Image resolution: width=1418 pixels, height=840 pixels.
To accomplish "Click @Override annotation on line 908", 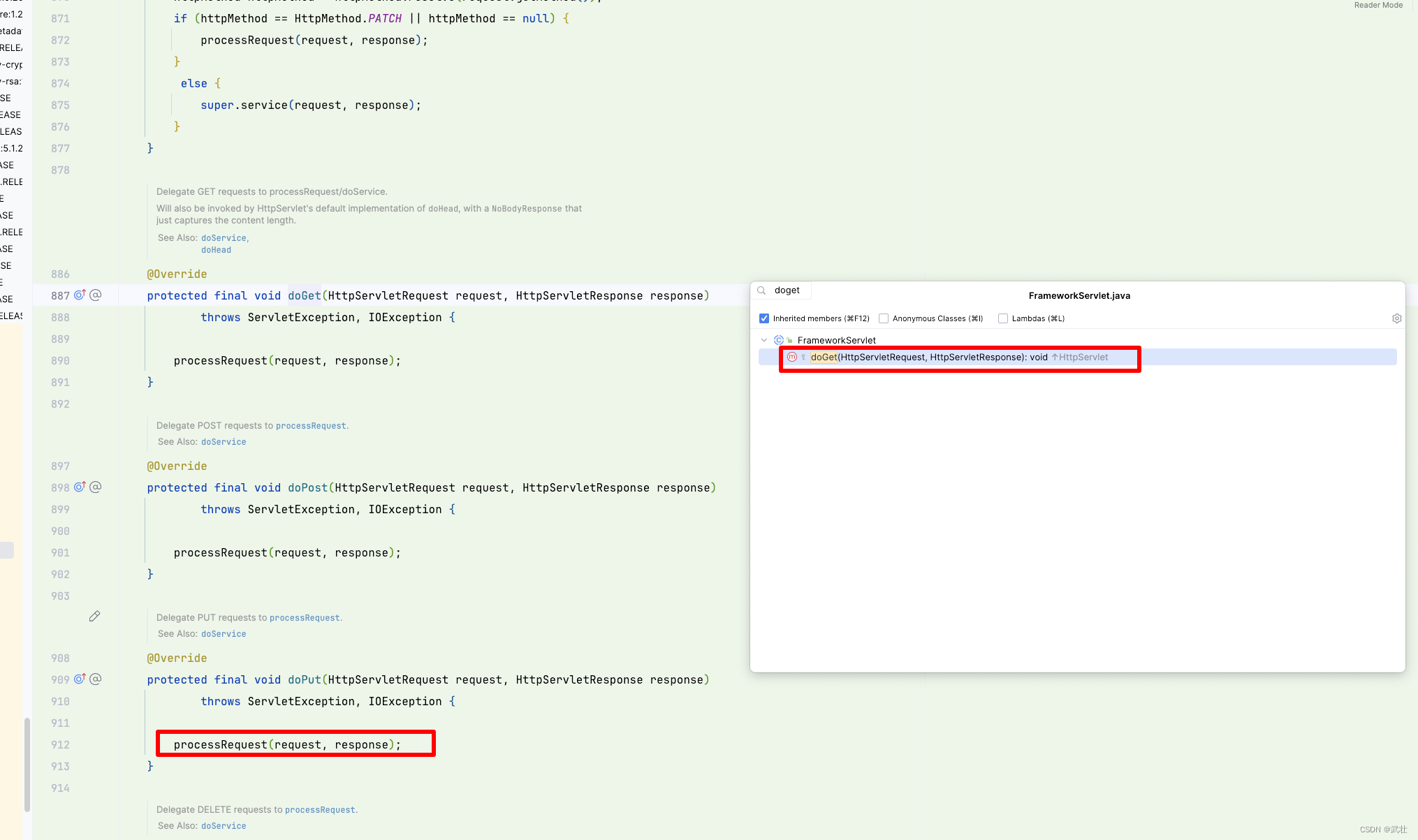I will point(177,658).
